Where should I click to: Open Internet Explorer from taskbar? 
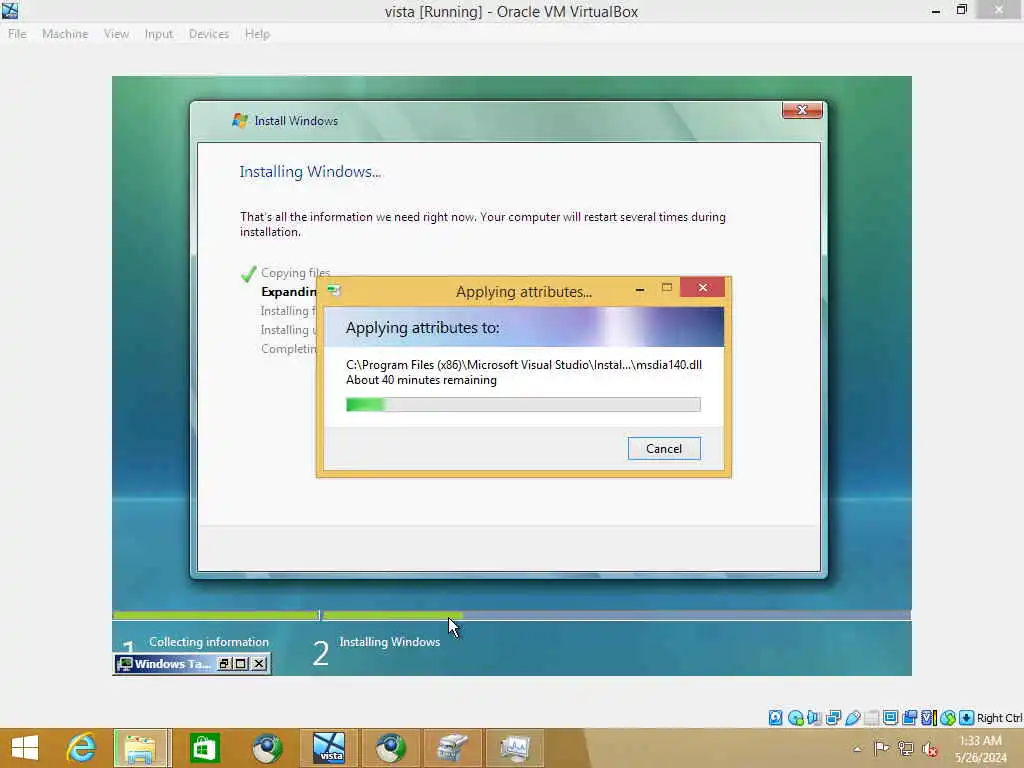[x=81, y=748]
